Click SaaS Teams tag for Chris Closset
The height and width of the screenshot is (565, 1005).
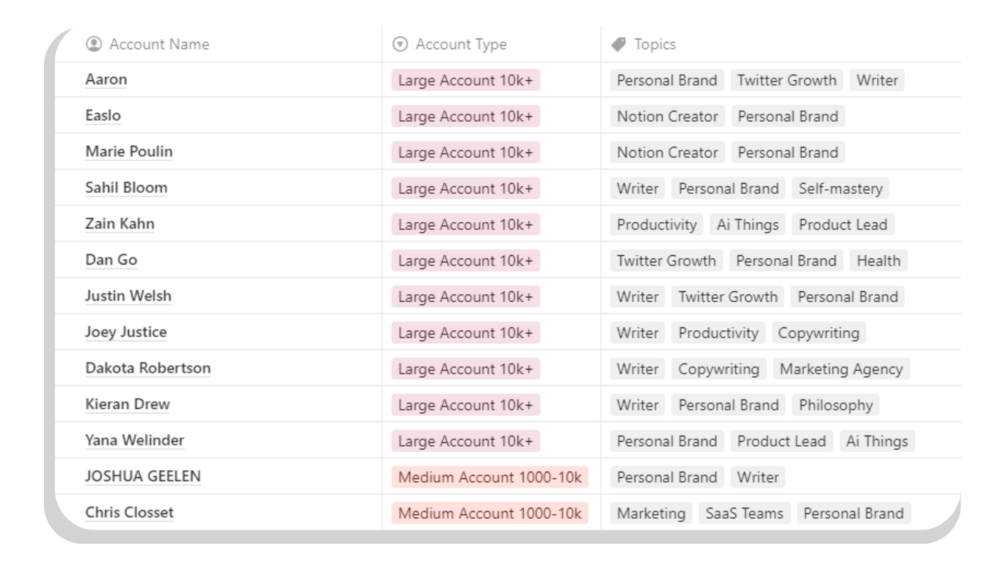742,513
